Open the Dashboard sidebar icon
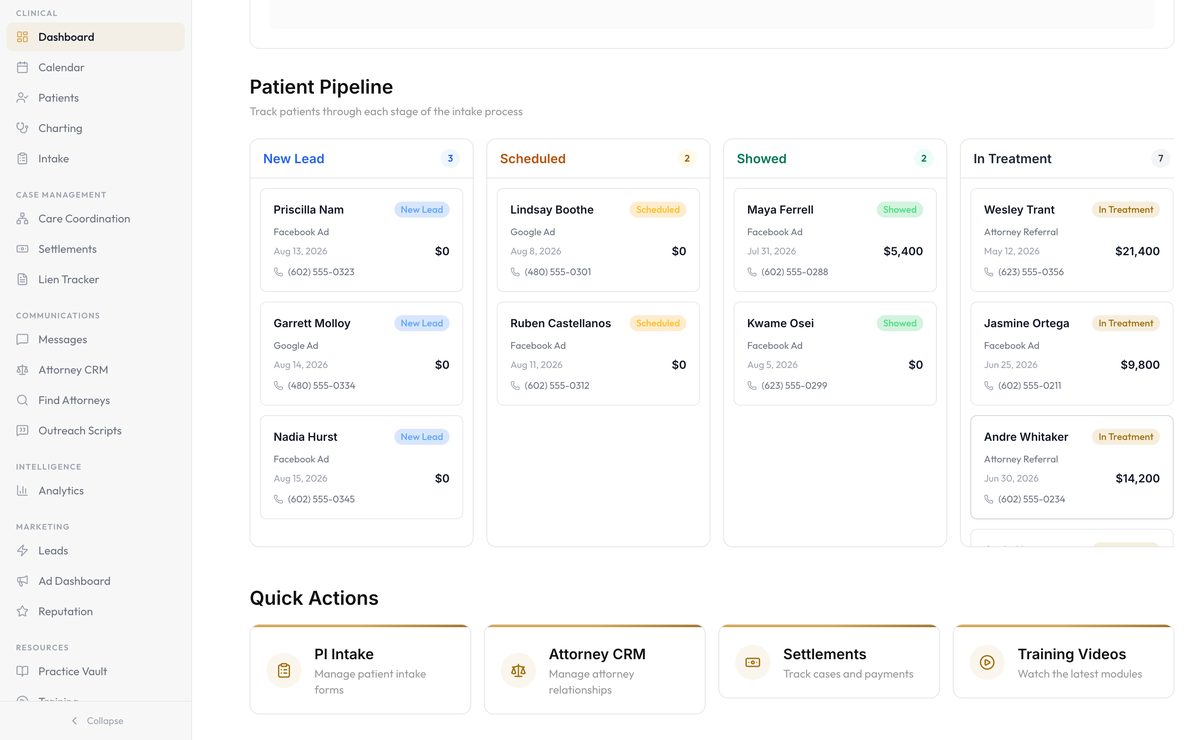Viewport: 1200px width, 740px height. [23, 37]
